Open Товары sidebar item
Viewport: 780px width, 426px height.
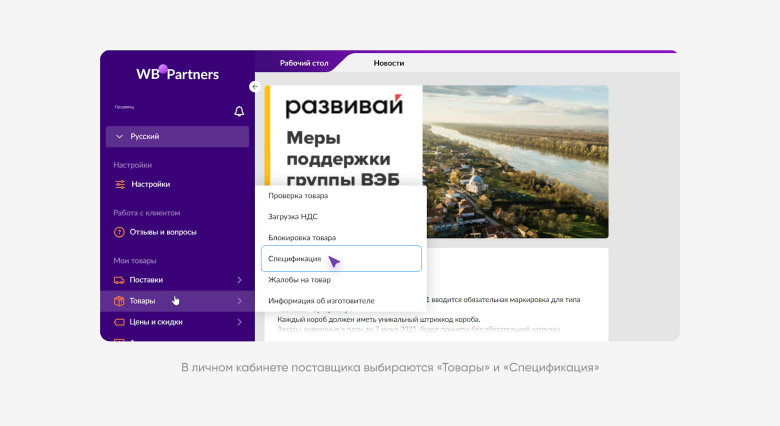(x=142, y=301)
